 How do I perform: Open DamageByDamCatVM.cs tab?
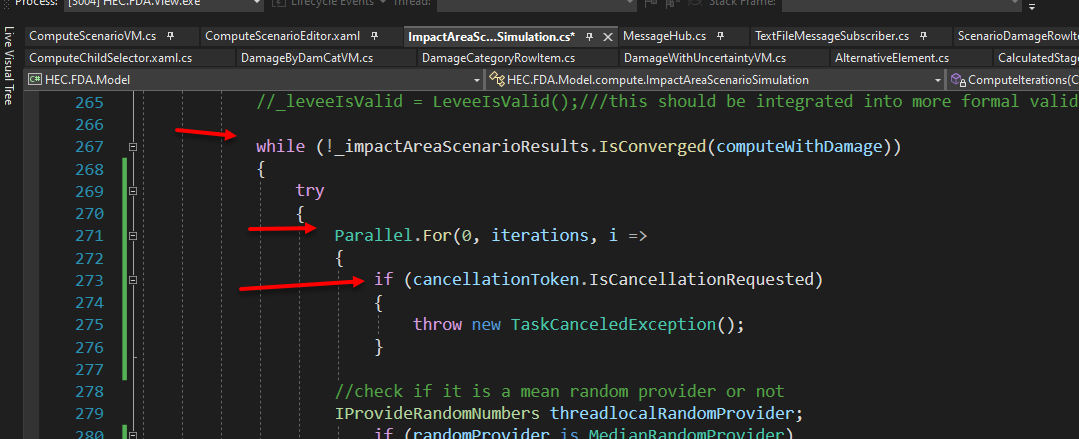[x=307, y=58]
